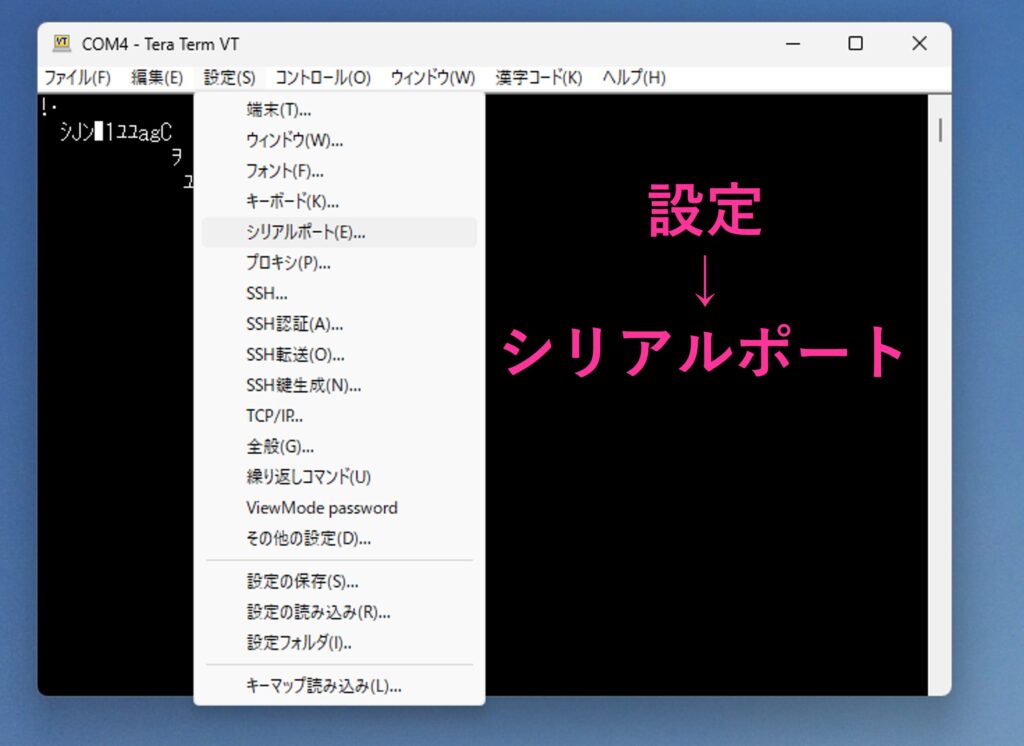1024x746 pixels.
Task: Maximize the Tera Term window
Action: [855, 43]
